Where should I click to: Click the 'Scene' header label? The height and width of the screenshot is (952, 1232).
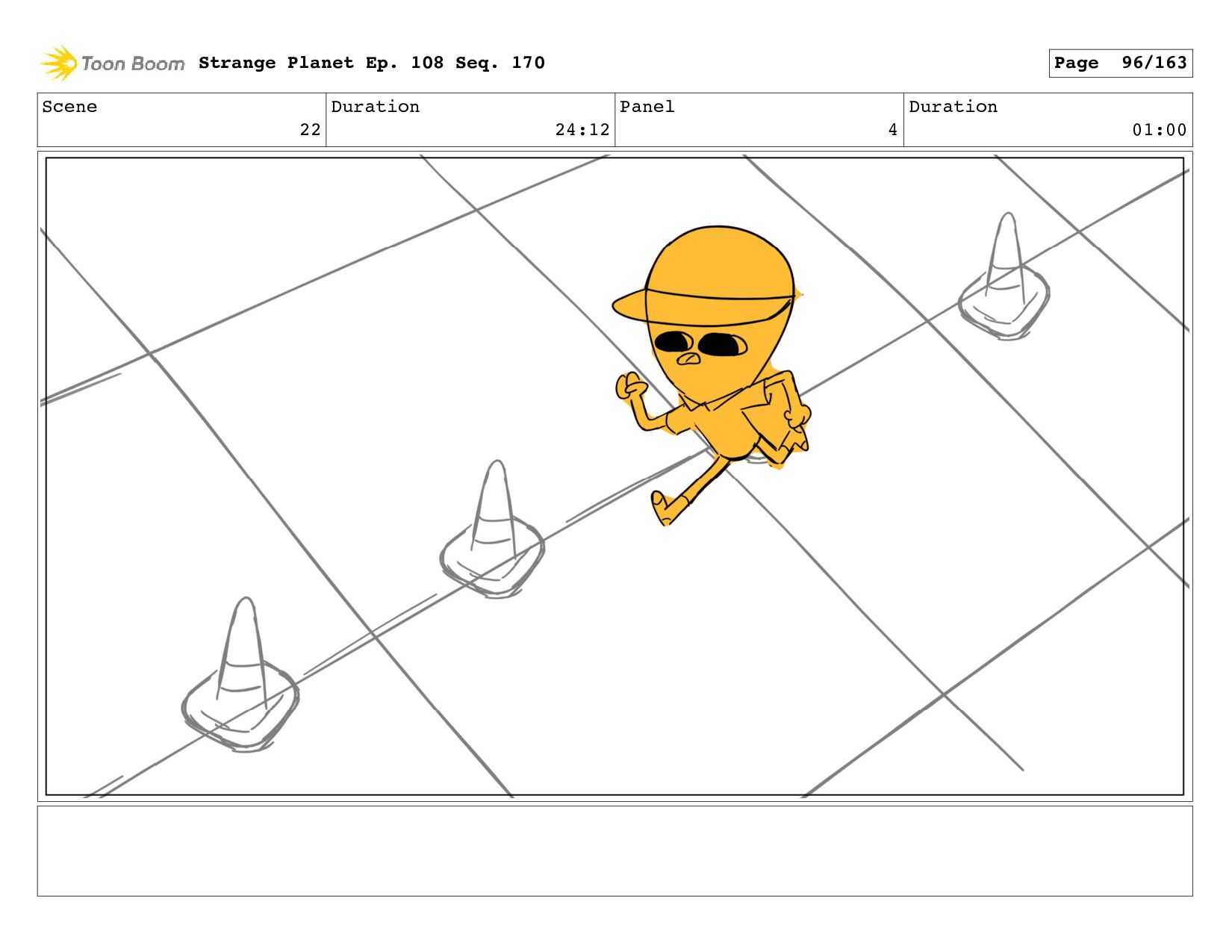69,107
